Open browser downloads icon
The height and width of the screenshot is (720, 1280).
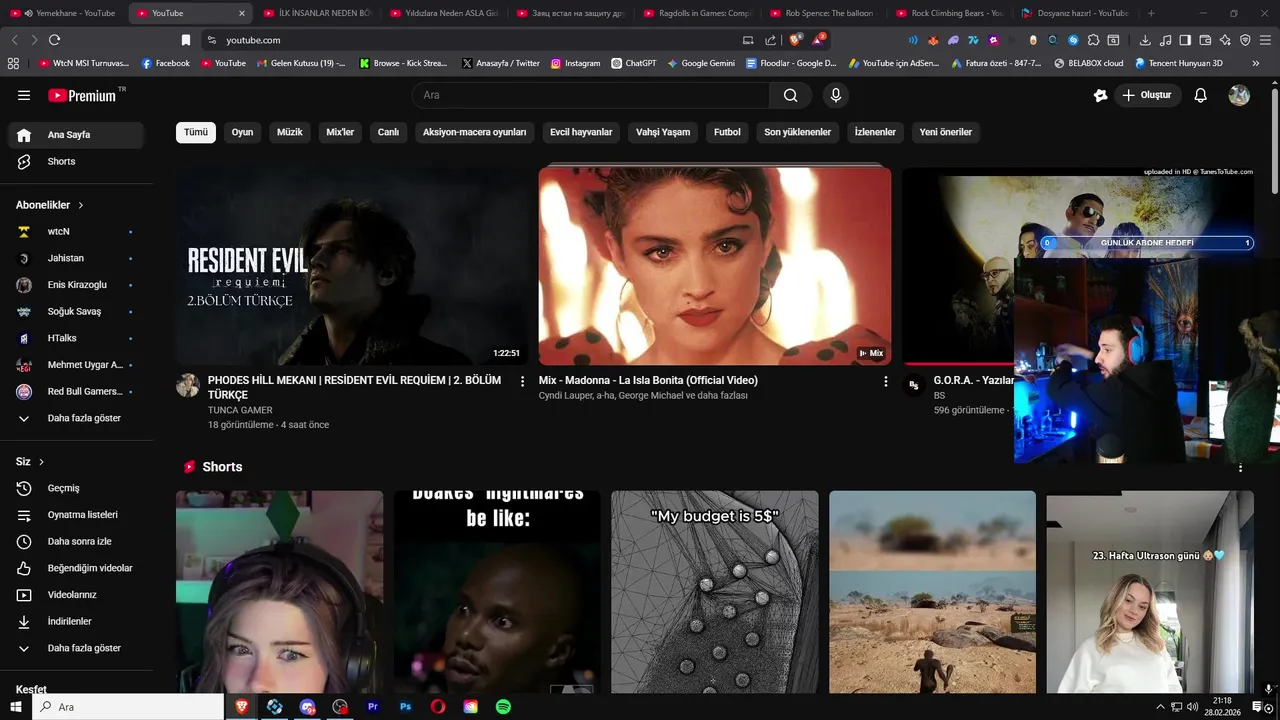tap(1145, 40)
